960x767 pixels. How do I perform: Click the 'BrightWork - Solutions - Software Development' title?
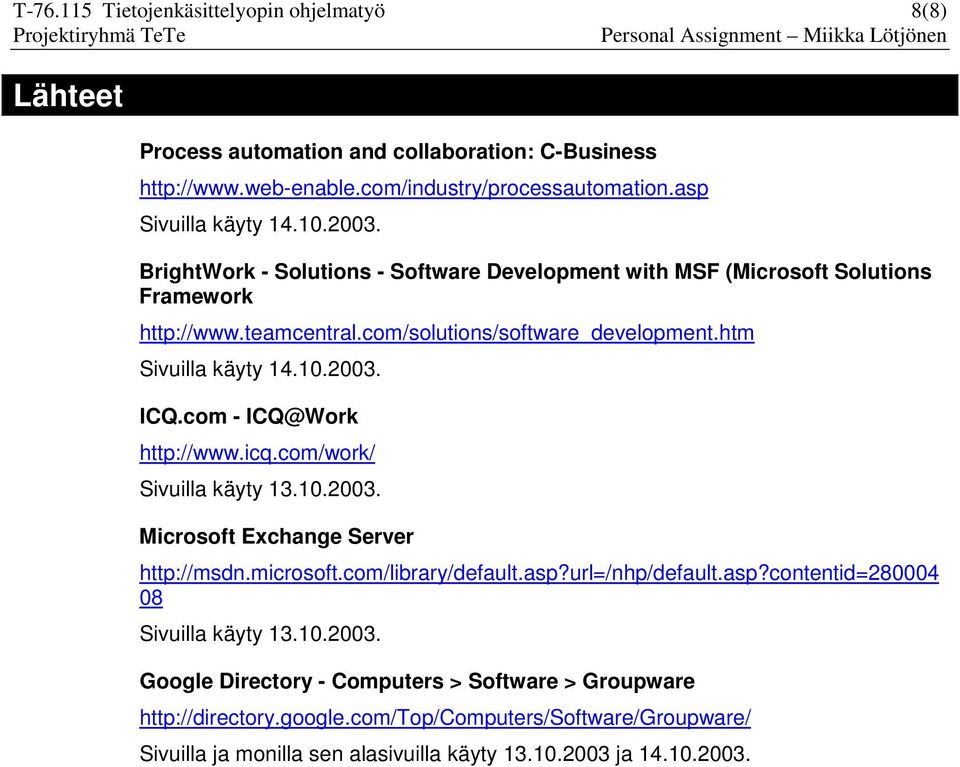pos(535,283)
